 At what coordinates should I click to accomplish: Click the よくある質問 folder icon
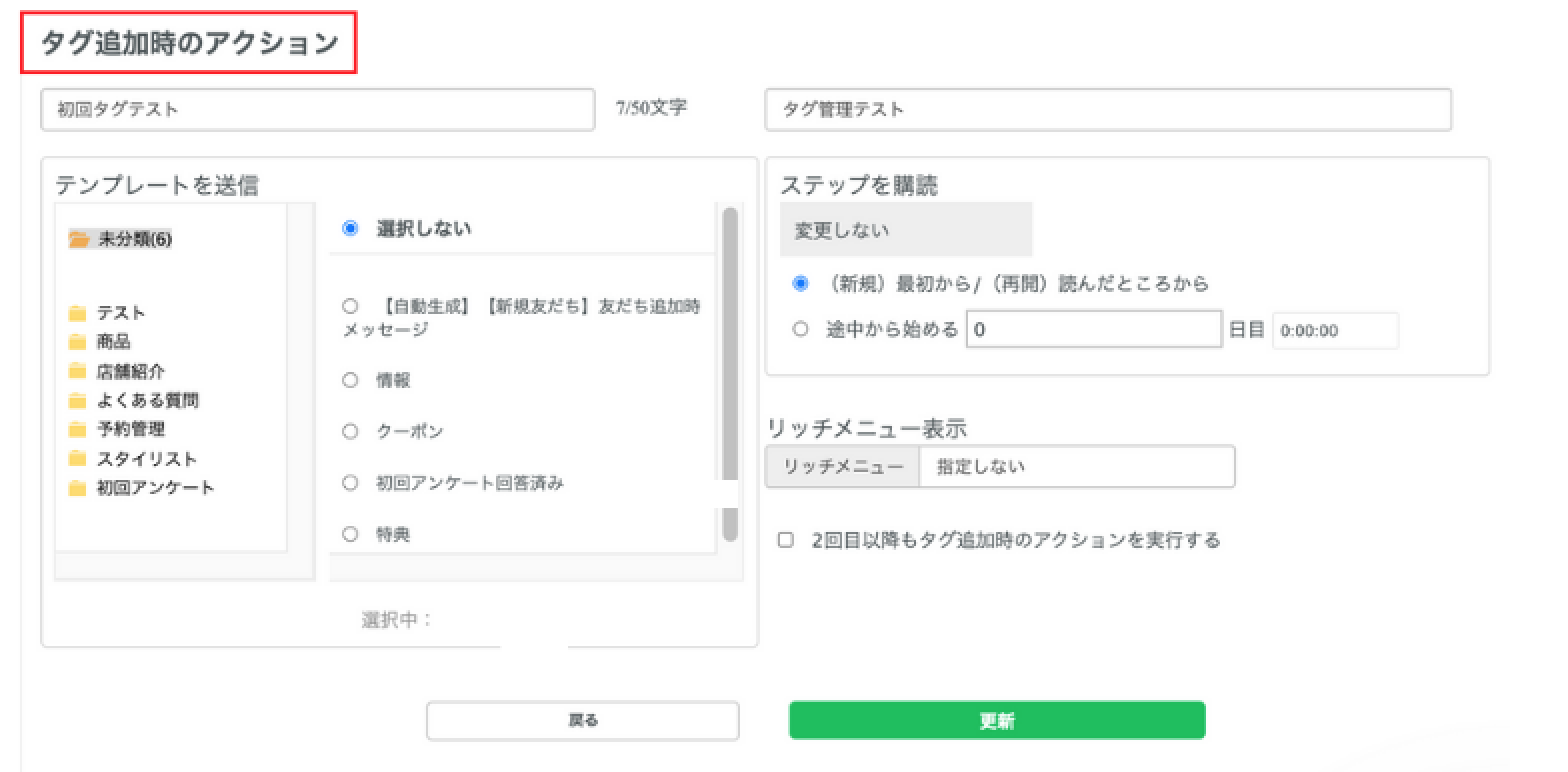pos(77,400)
